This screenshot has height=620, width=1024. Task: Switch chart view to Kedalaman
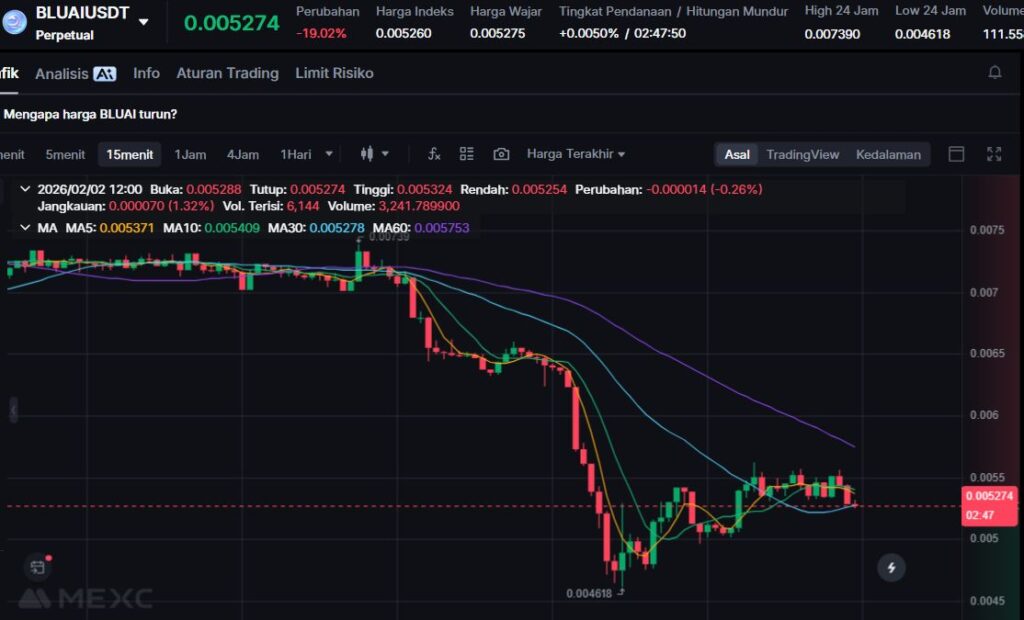[x=888, y=154]
